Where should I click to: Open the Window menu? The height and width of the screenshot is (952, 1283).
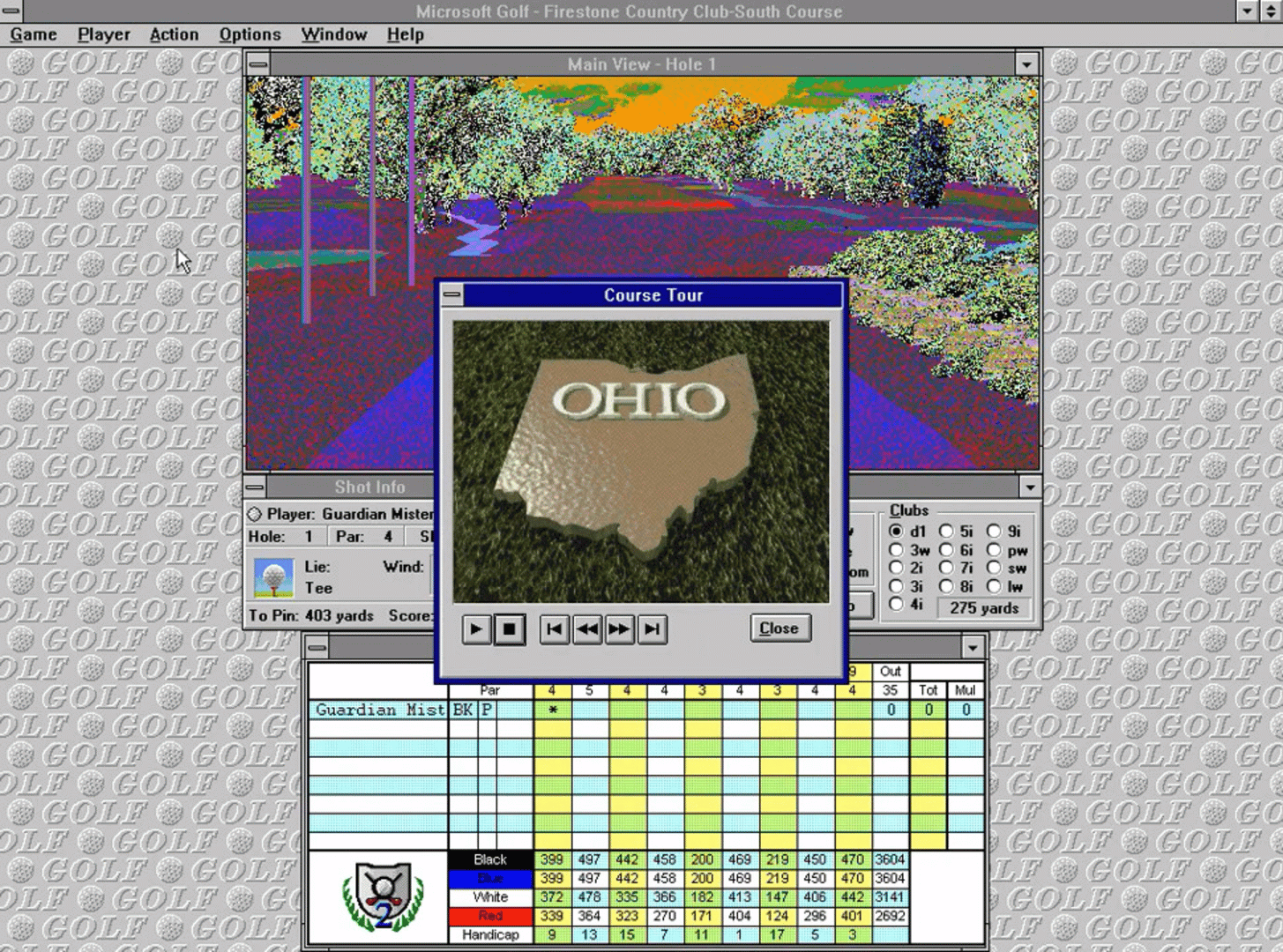(333, 34)
